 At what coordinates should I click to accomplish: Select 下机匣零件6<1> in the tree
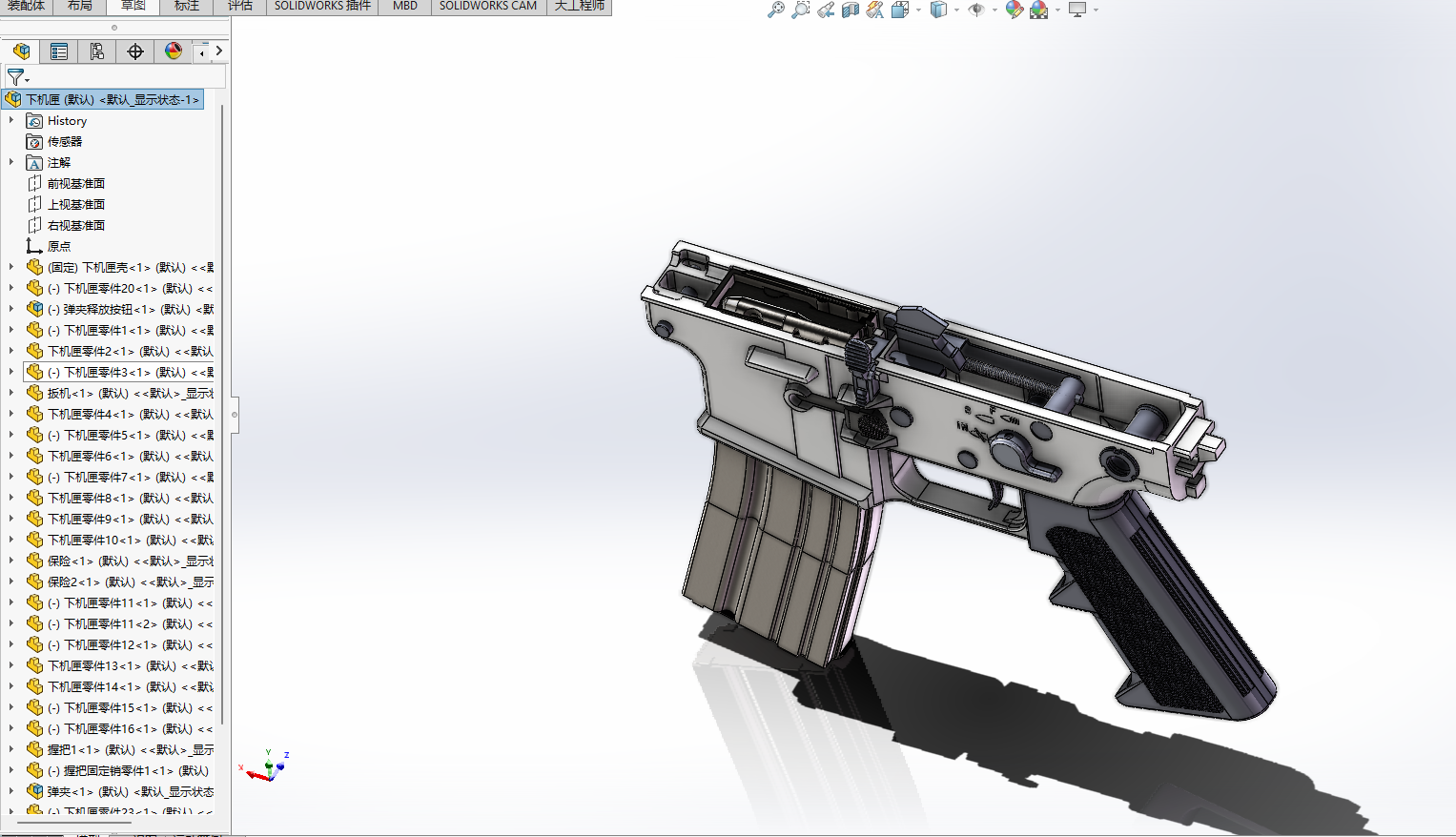coord(131,456)
